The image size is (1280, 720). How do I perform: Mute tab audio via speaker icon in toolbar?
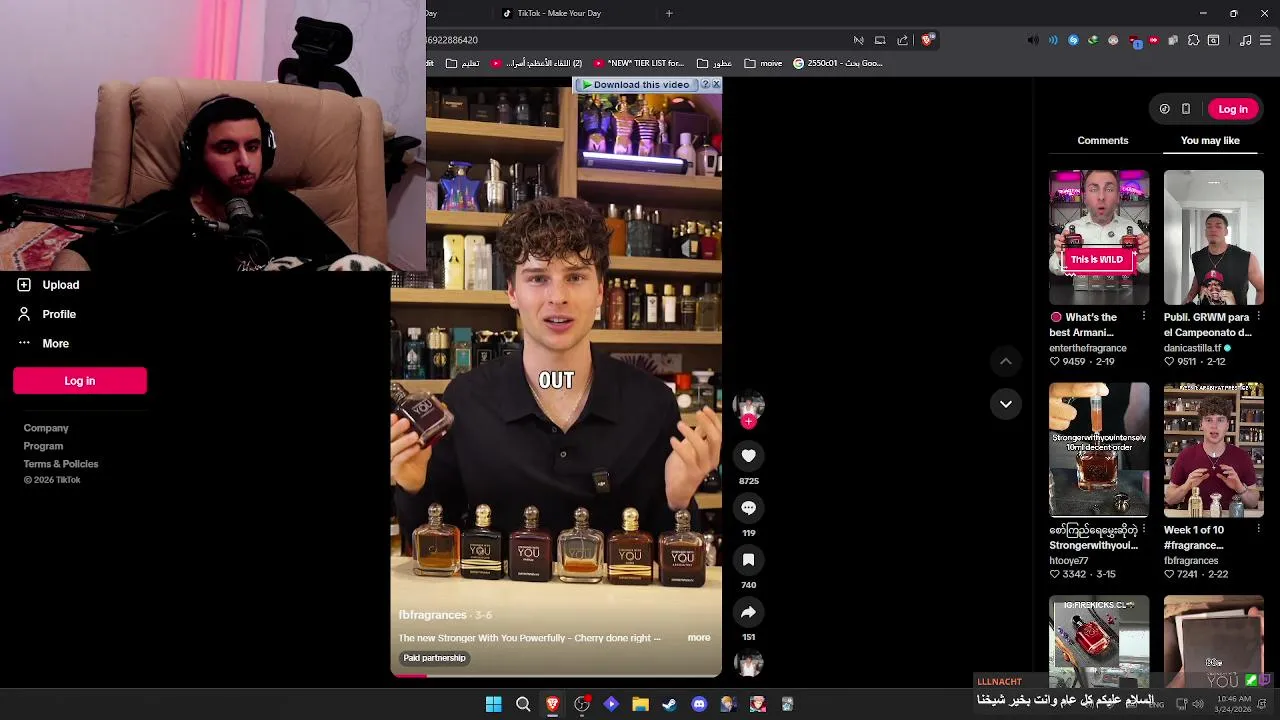click(1033, 40)
